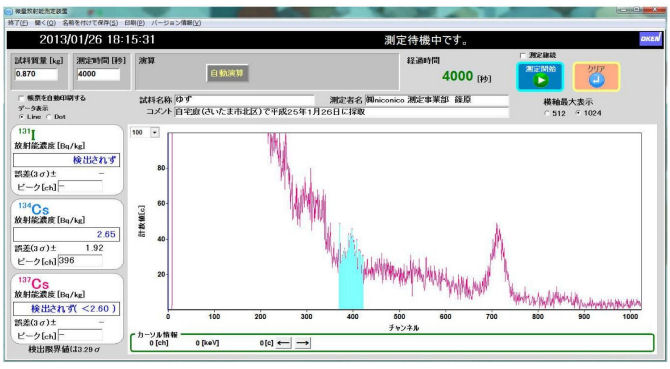Image resolution: width=670 pixels, height=369 pixels.
Task: Click the 131I nuclide label
Action: (x=27, y=134)
